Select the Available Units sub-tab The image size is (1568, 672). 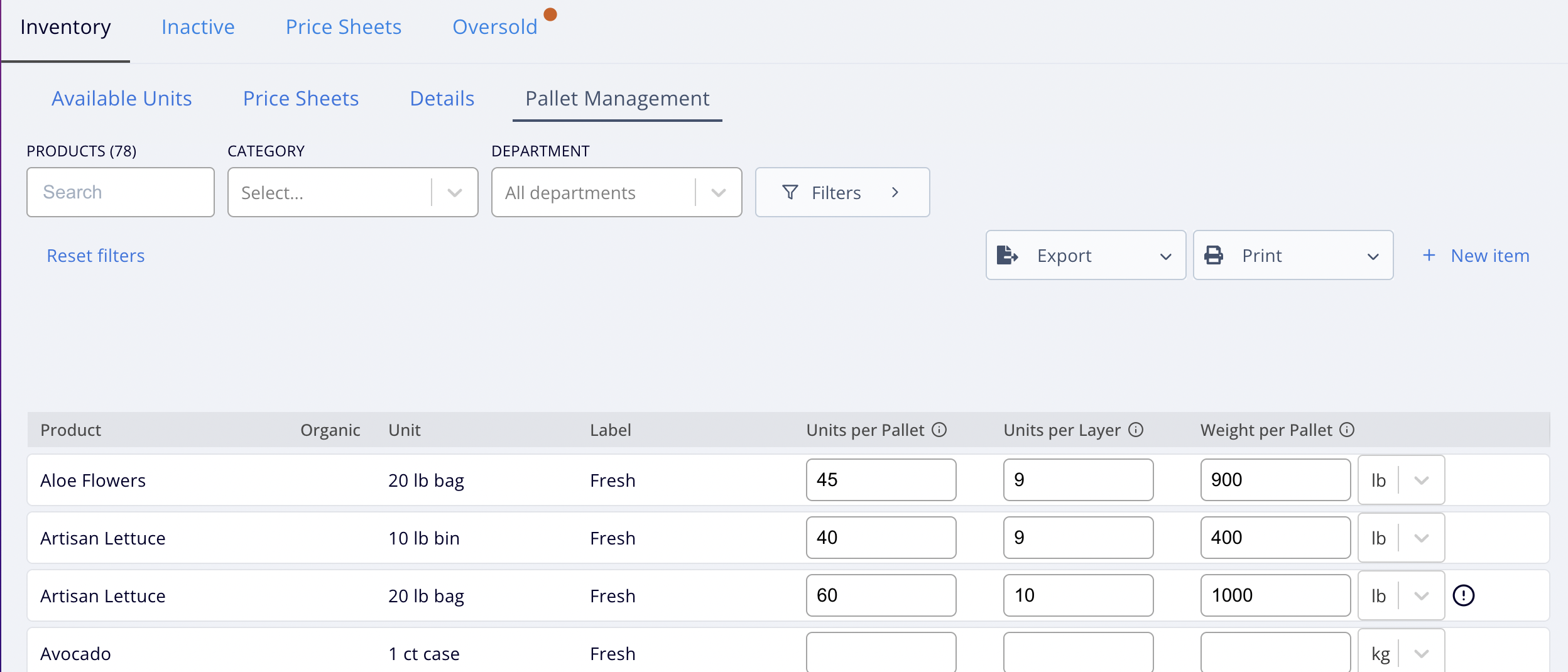pyautogui.click(x=122, y=99)
